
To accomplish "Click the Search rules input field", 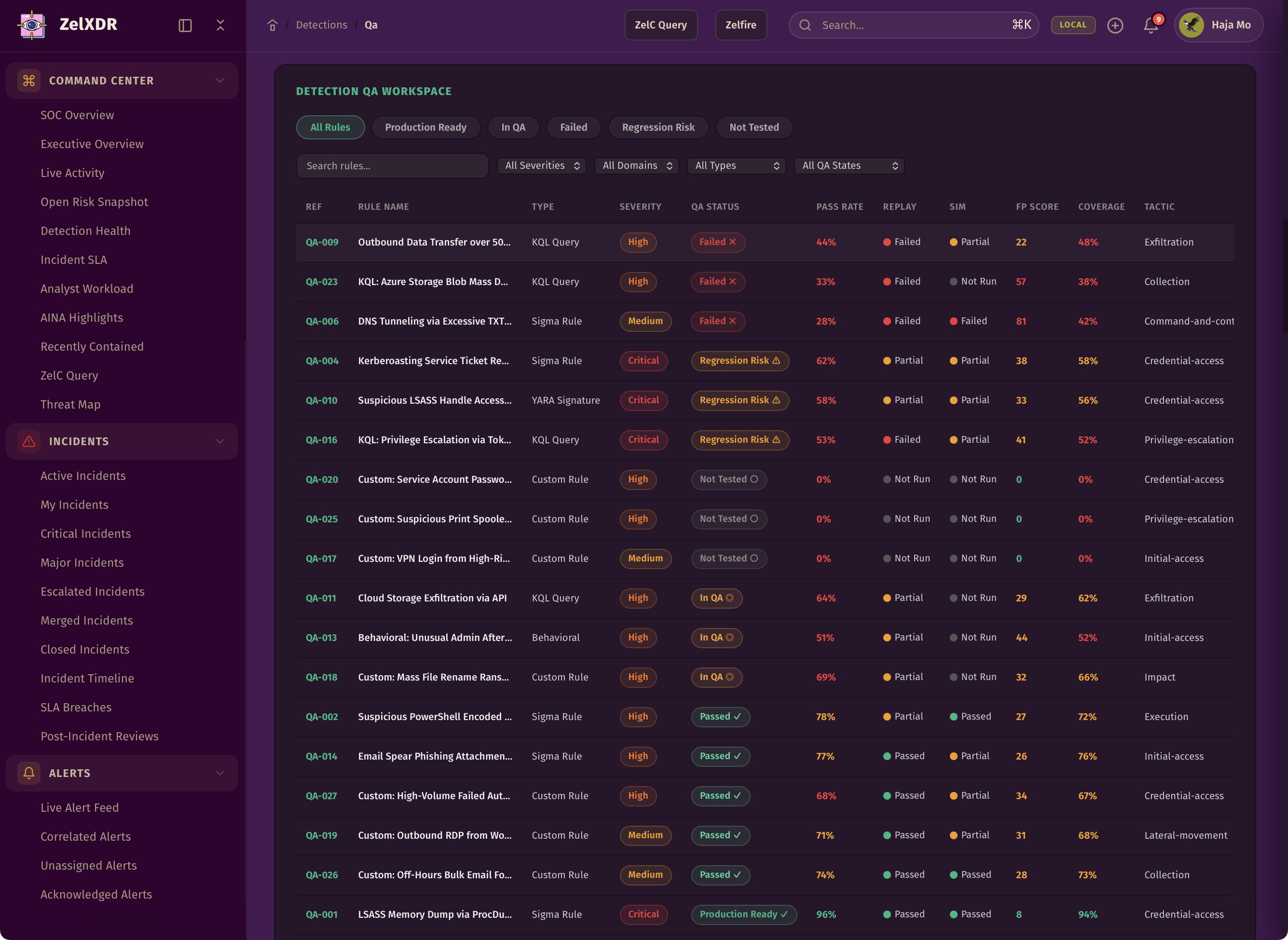I will [392, 166].
